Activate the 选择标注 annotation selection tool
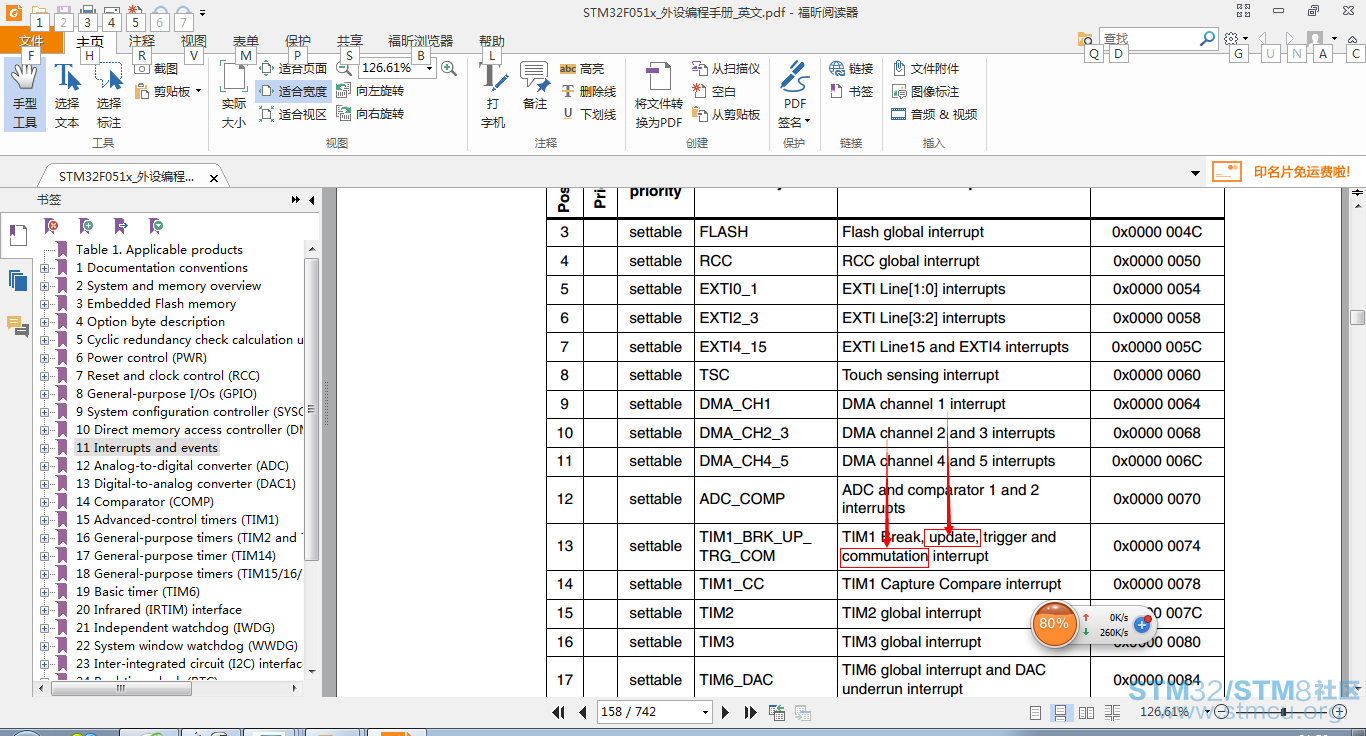This screenshot has height=736, width=1366. pos(109,95)
